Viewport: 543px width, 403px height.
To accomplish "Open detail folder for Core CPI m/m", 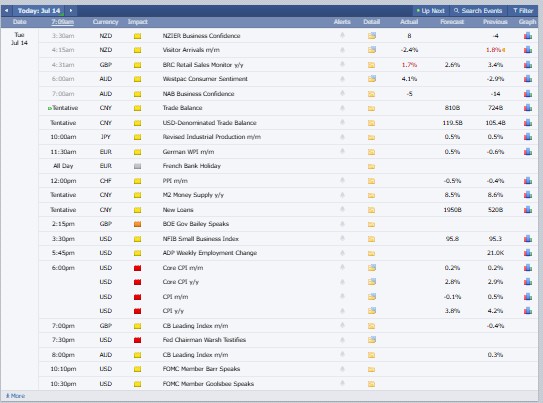I will pos(372,268).
